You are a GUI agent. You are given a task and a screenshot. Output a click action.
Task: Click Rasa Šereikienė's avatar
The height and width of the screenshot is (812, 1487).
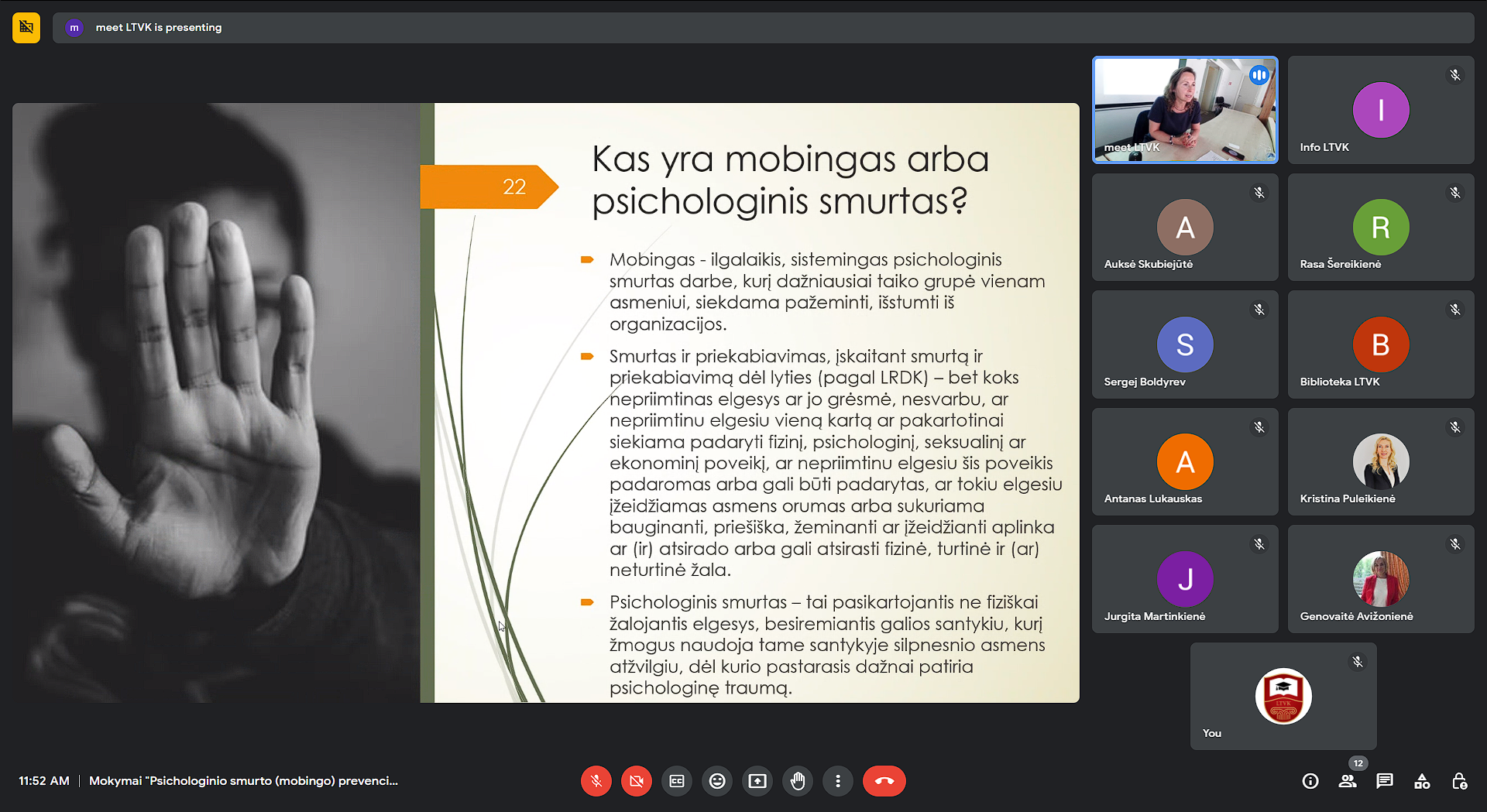click(1381, 227)
